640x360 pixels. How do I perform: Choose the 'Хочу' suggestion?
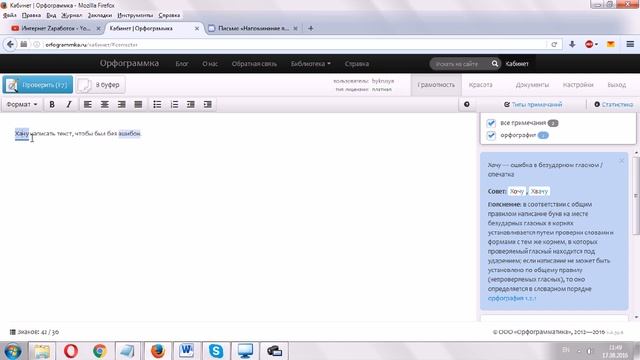[x=517, y=191]
